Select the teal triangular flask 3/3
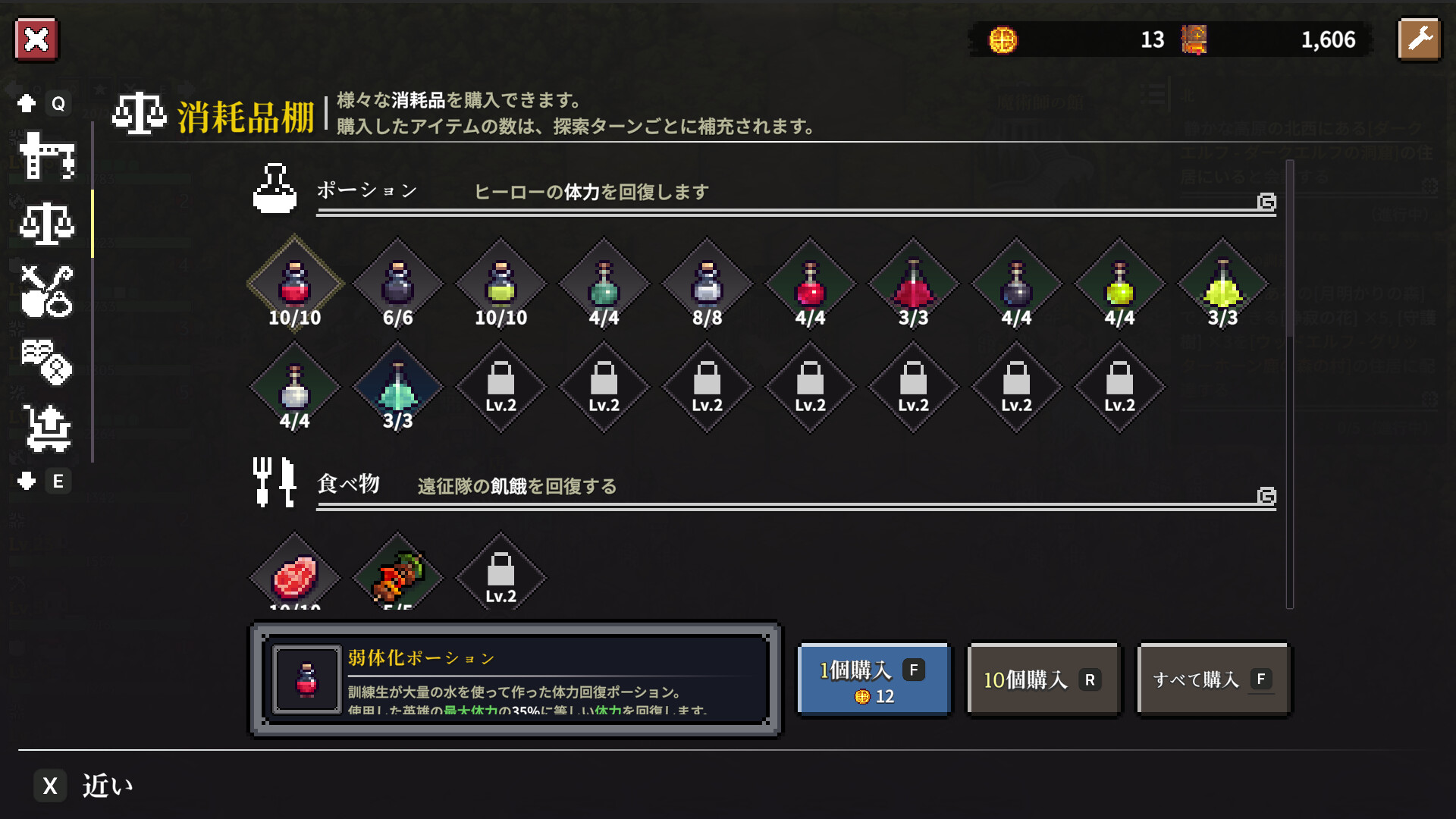 tap(398, 387)
